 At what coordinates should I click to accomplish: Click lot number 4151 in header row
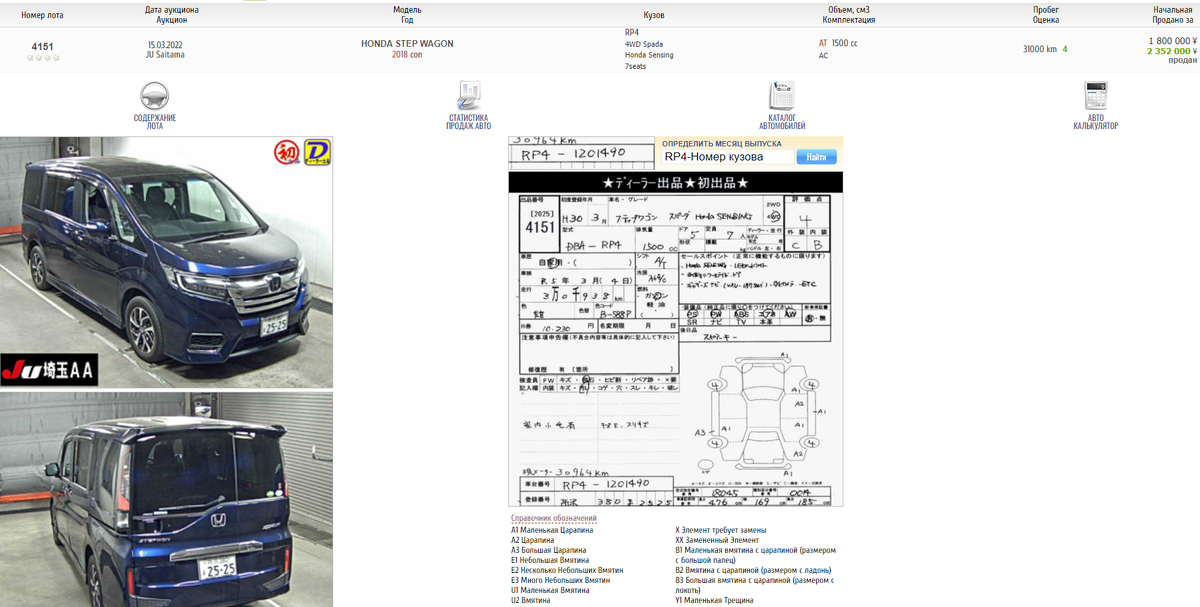click(x=42, y=47)
